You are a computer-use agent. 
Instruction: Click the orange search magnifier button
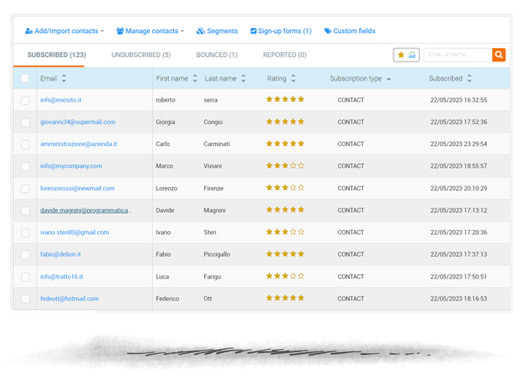[499, 55]
